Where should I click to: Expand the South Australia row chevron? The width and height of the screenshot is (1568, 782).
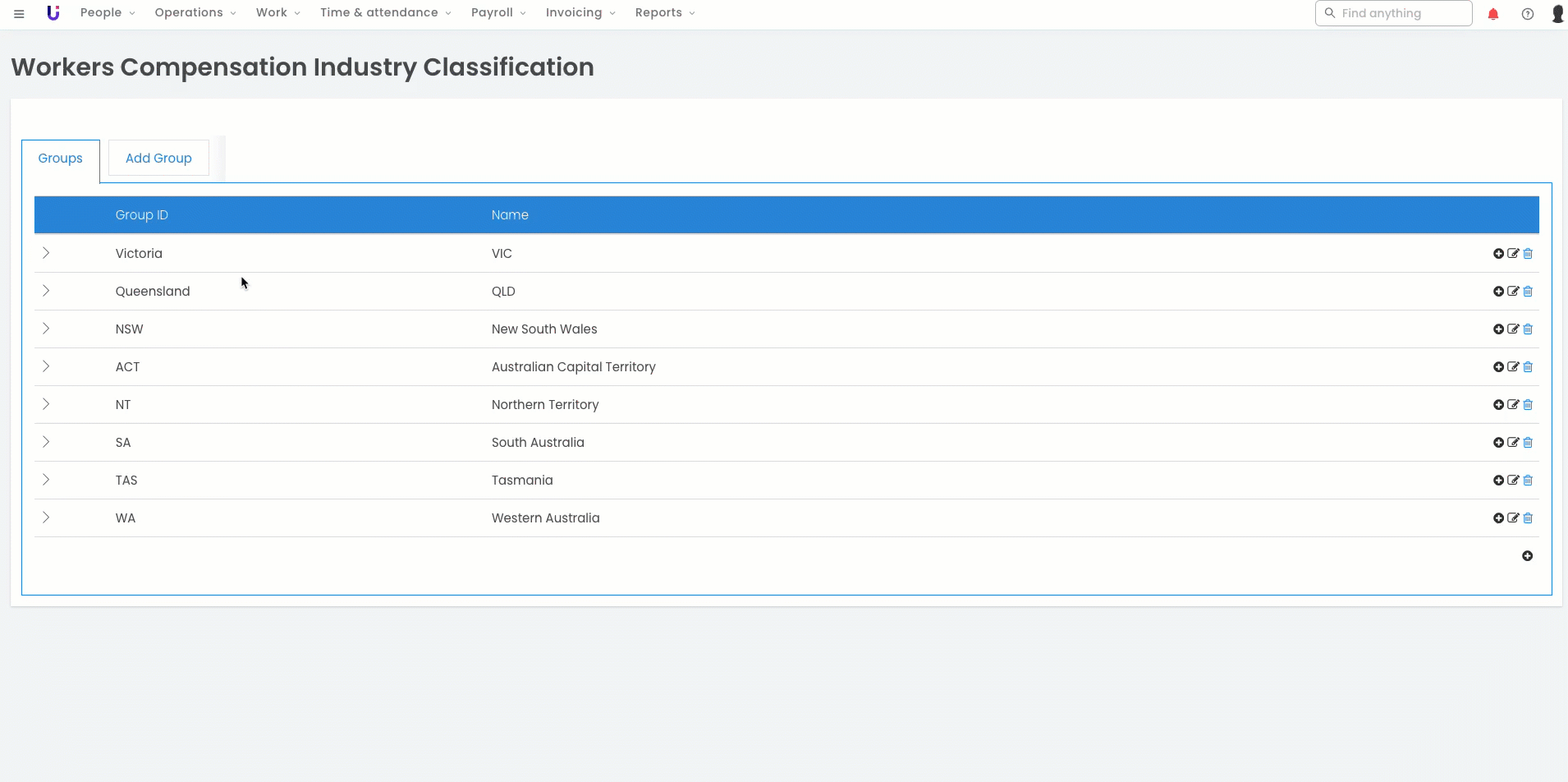pos(46,442)
